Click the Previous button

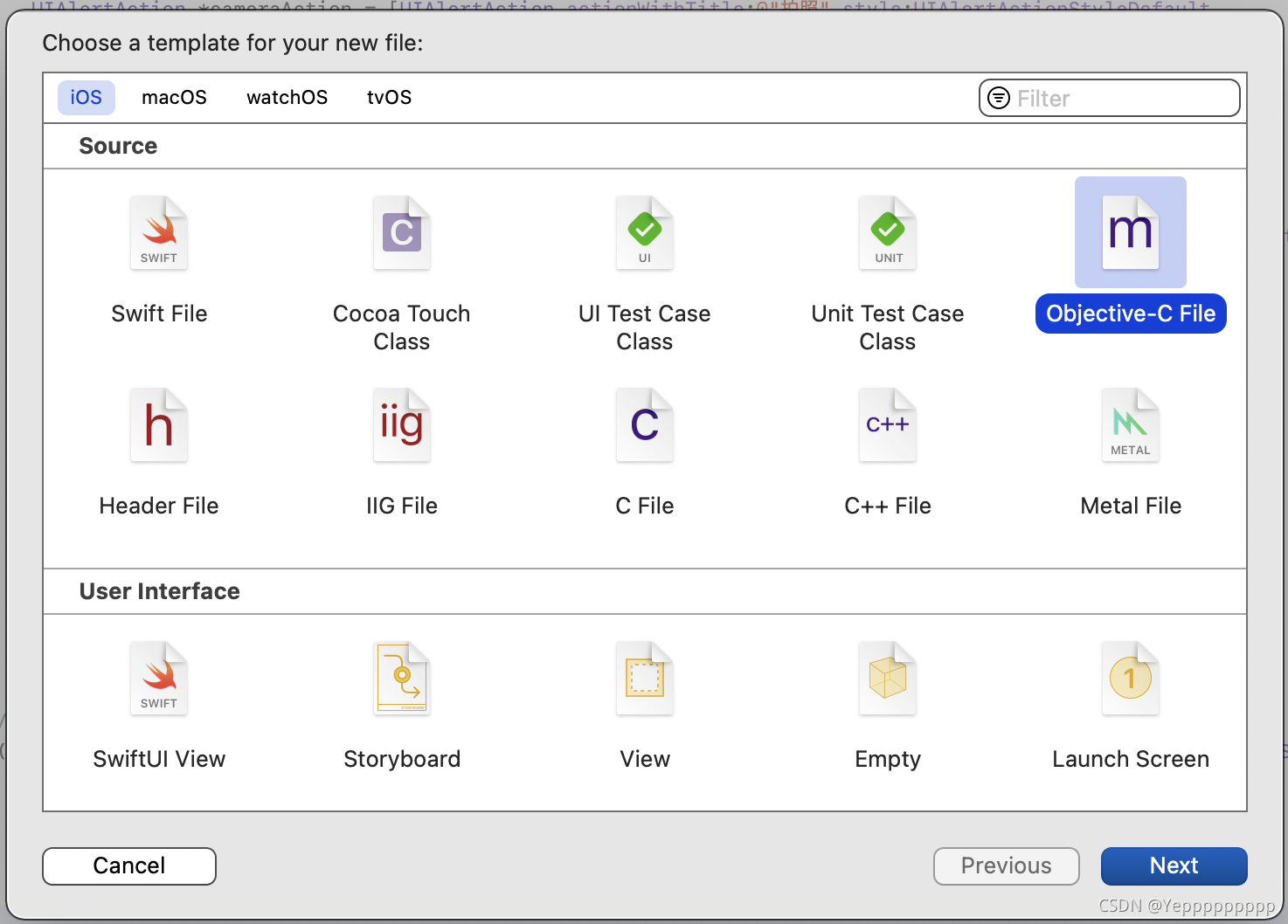point(1007,865)
